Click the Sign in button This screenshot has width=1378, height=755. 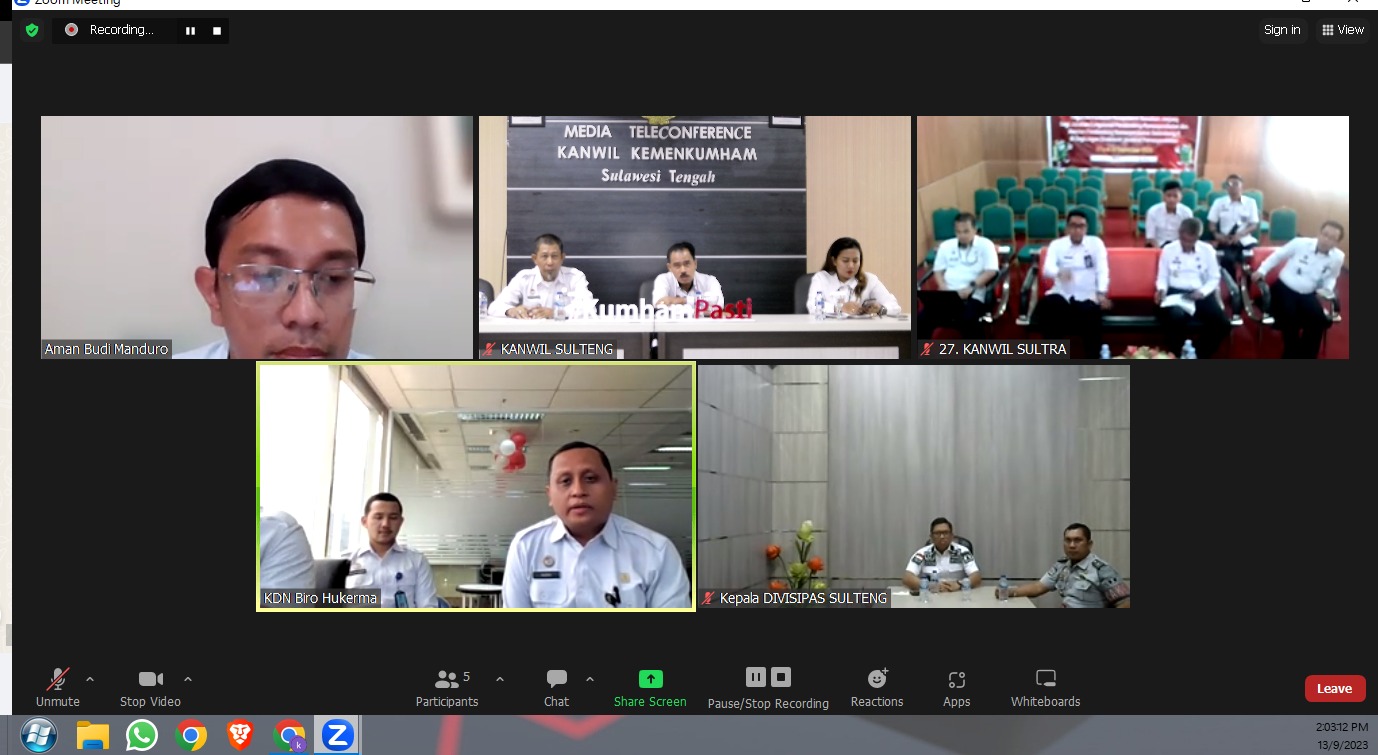pos(1282,30)
